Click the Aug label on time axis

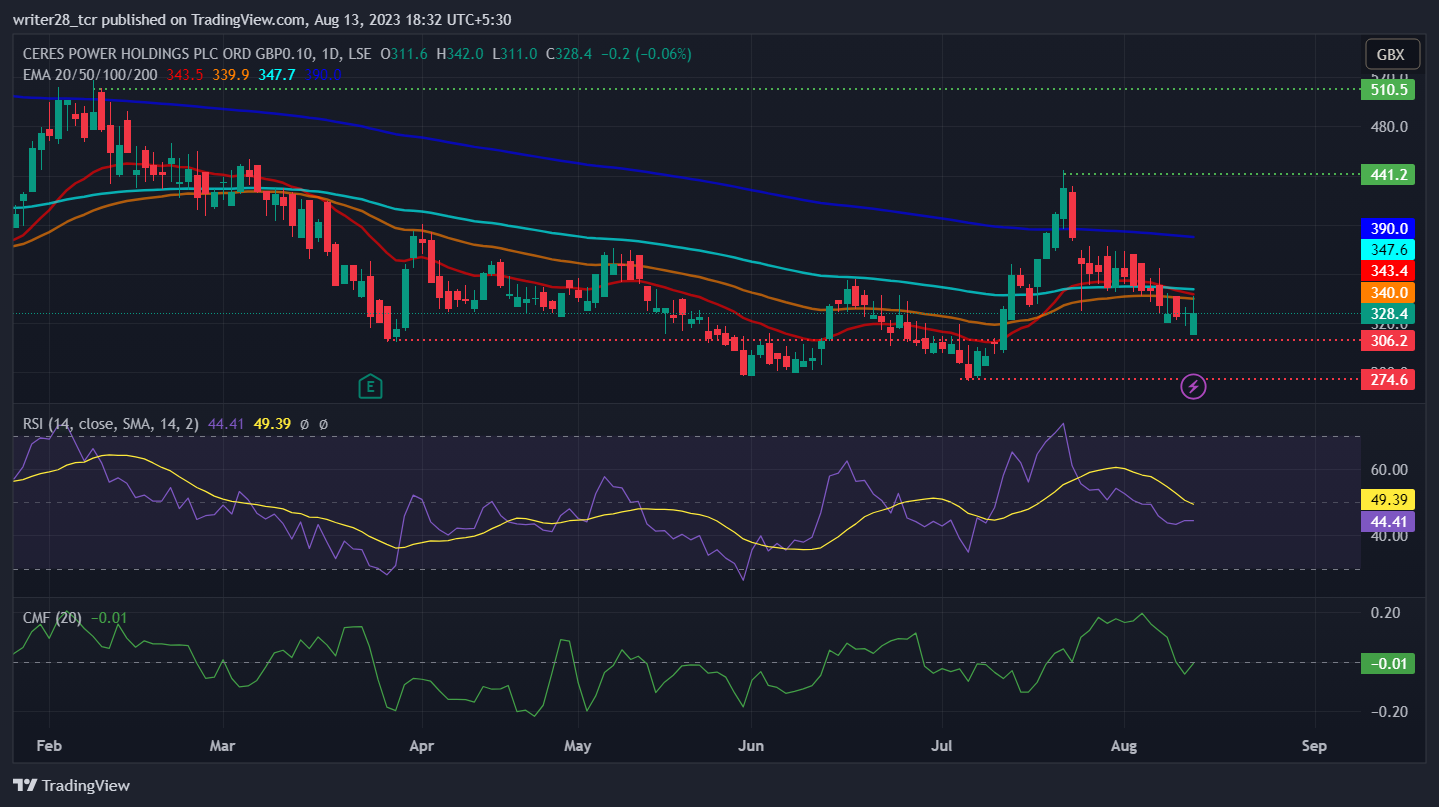pos(1123,746)
